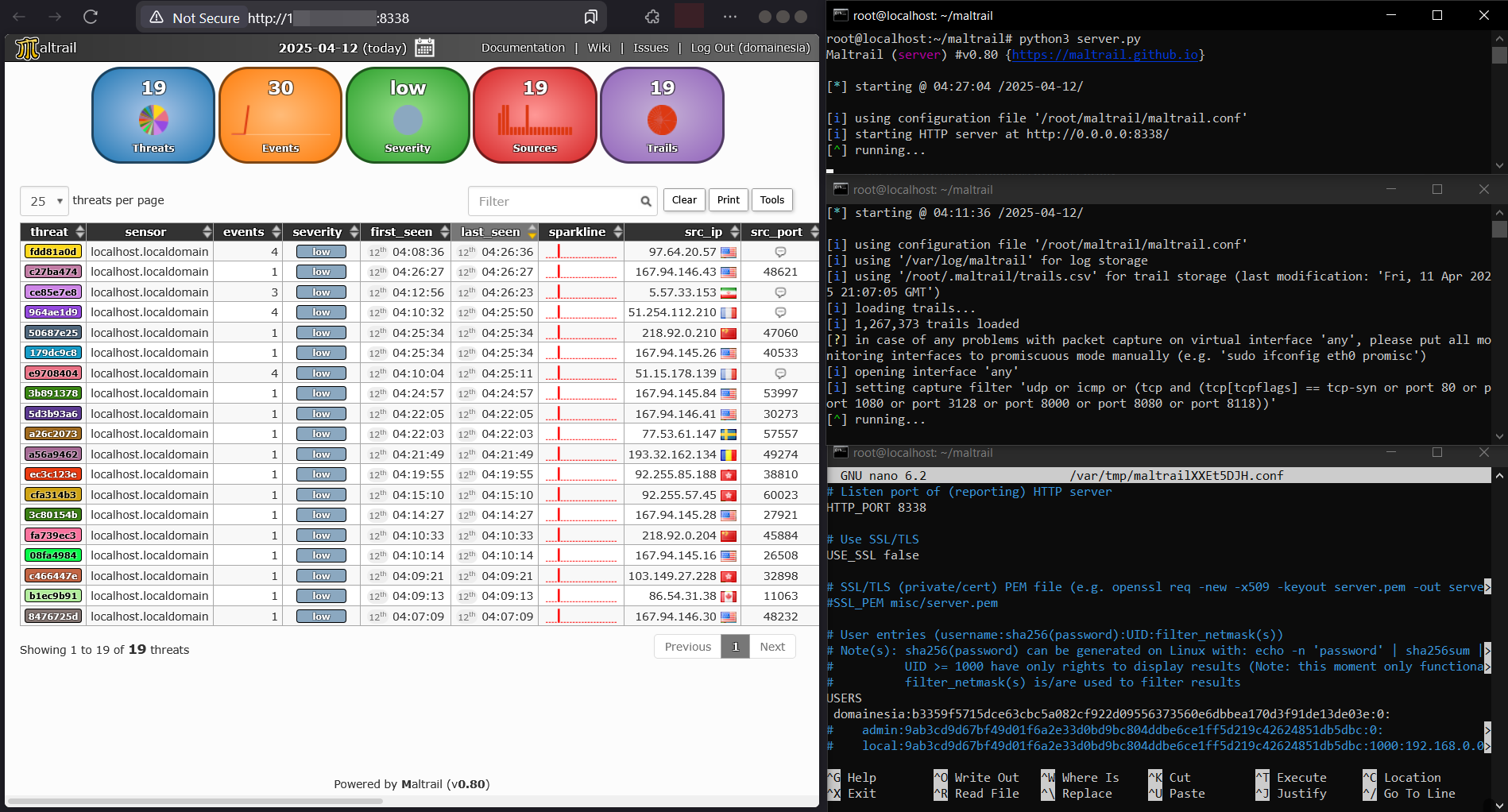Click the Not Secure warning icon

(x=157, y=17)
